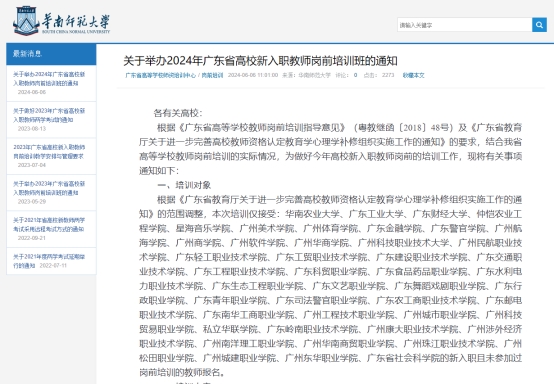Open sidebar news item dated 2022-07-11
Viewport: 554px width, 384px height.
pyautogui.click(x=49, y=261)
